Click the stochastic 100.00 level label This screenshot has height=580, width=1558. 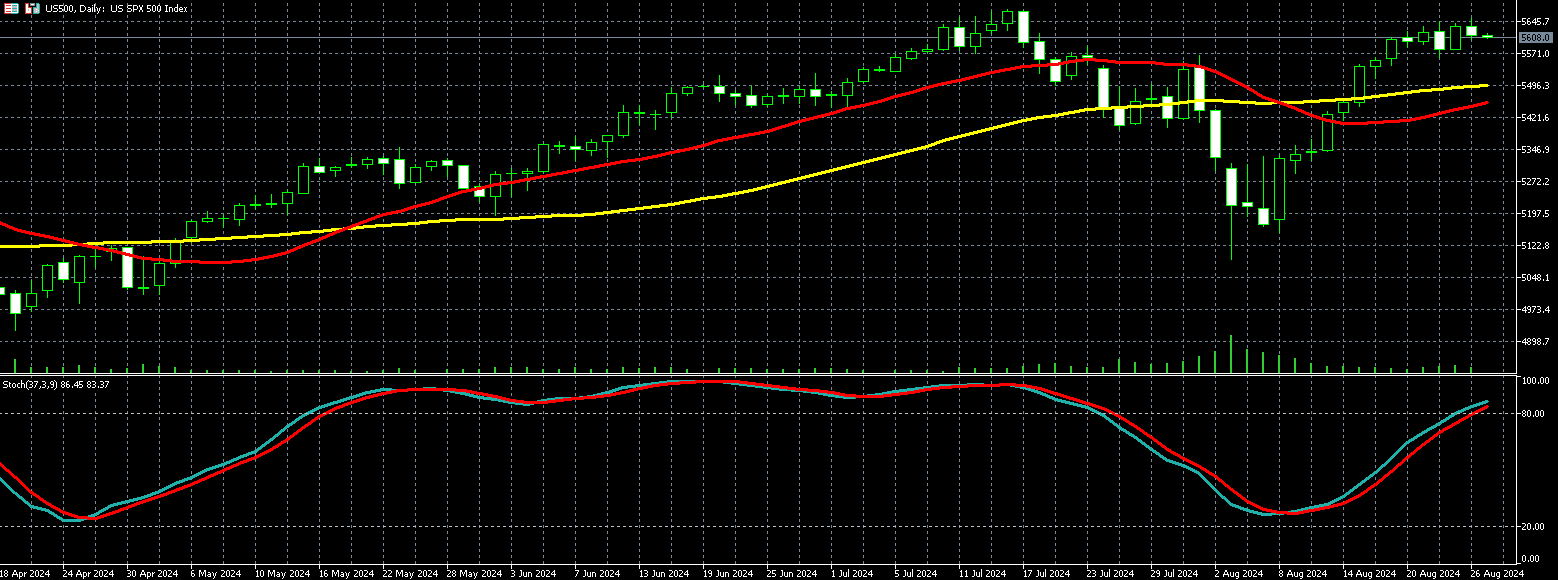(x=1535, y=381)
